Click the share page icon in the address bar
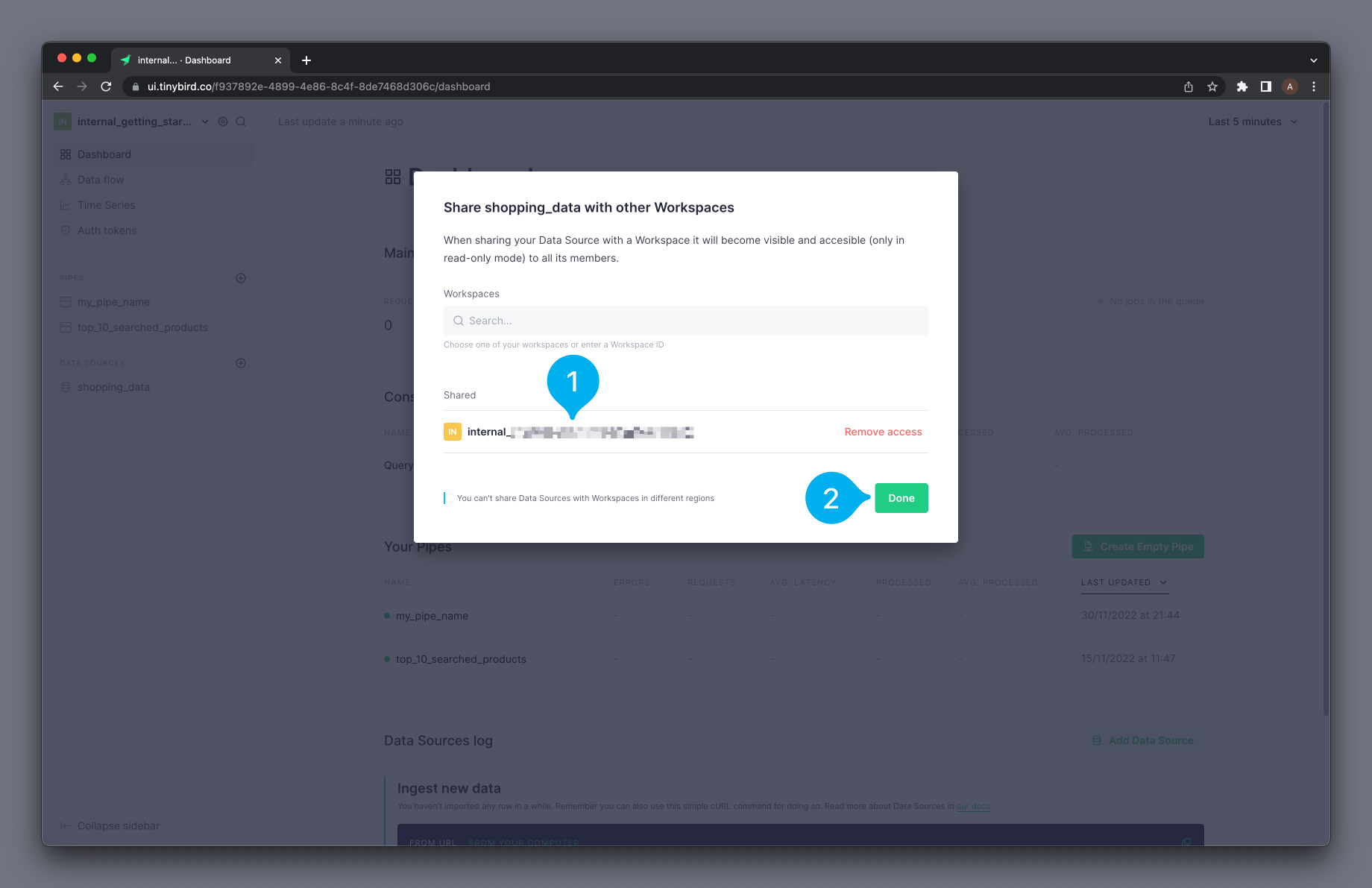The image size is (1372, 888). (x=1189, y=86)
